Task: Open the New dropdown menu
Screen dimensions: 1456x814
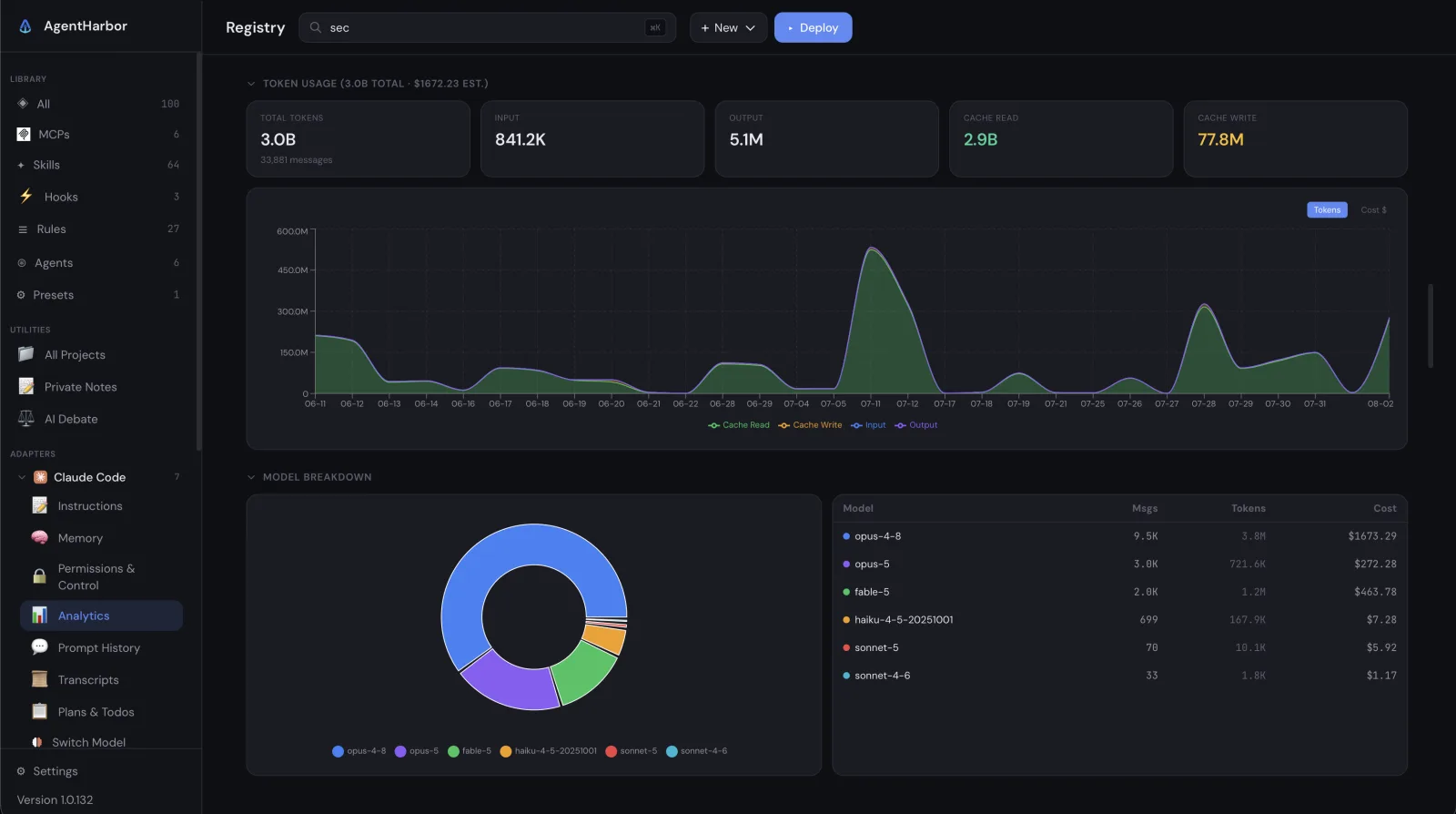Action: pos(728,27)
